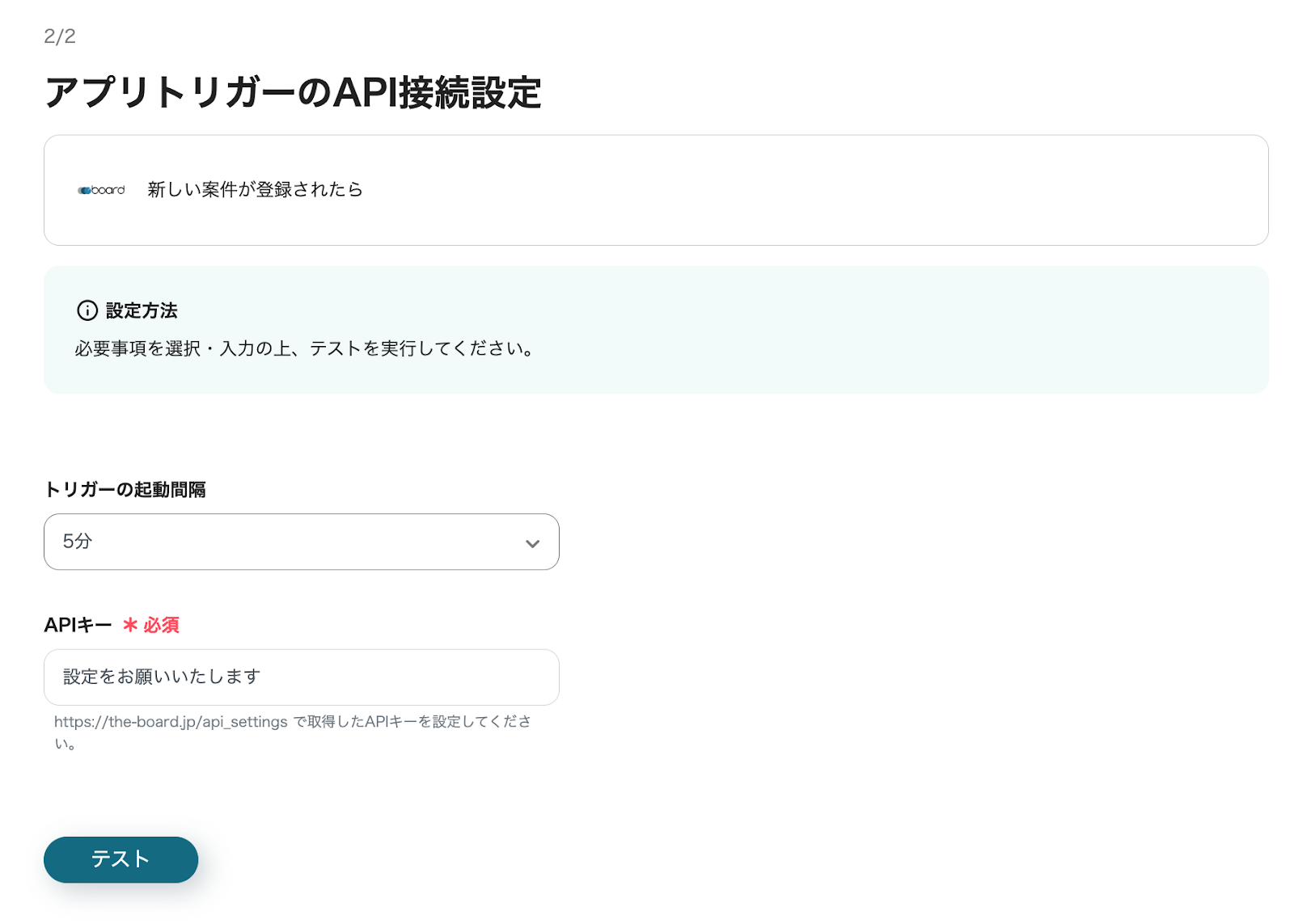Click the 2/2 step indicator
The width and height of the screenshot is (1294, 924).
(60, 36)
